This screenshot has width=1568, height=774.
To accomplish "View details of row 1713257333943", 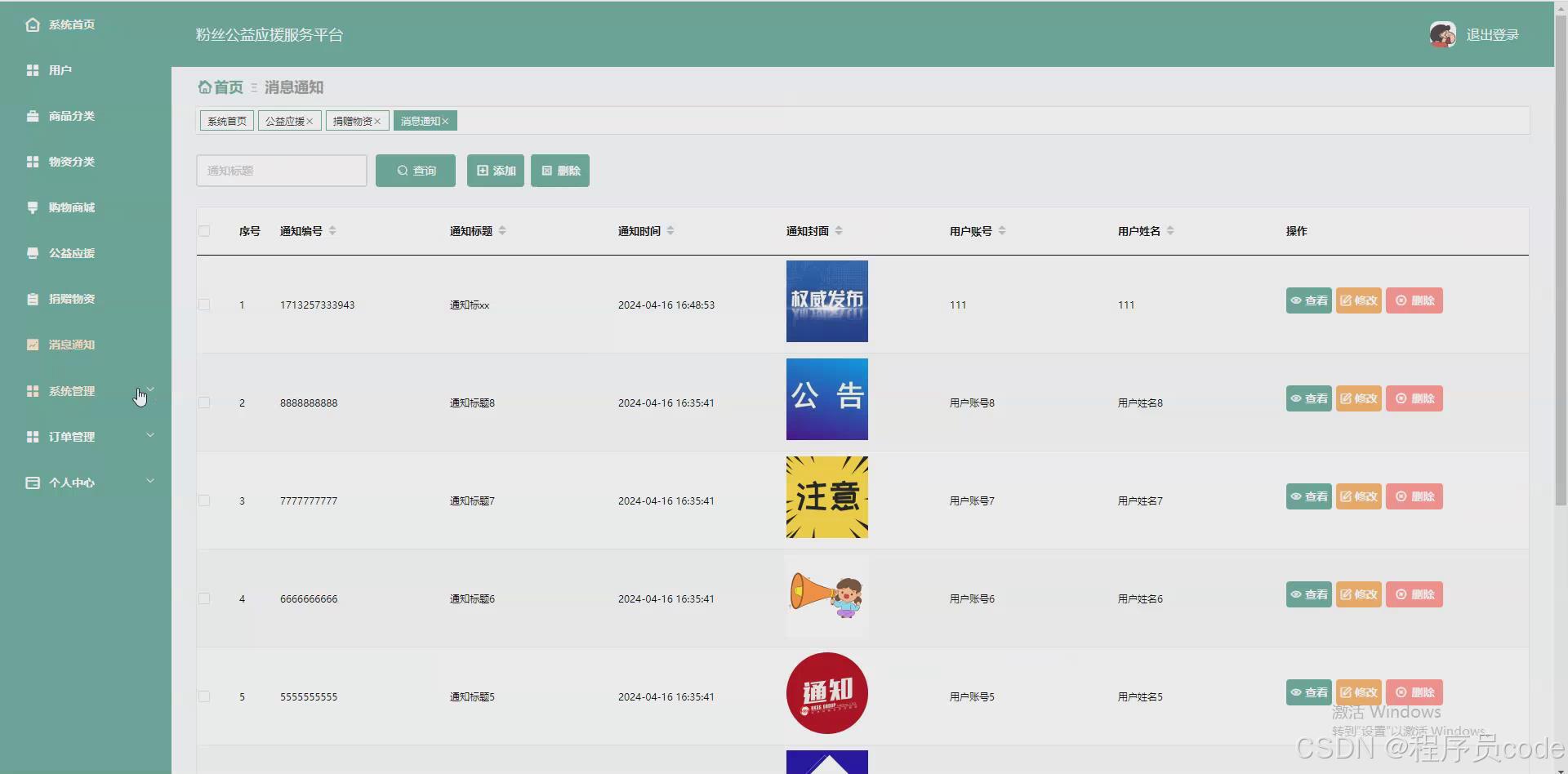I will (x=1309, y=300).
